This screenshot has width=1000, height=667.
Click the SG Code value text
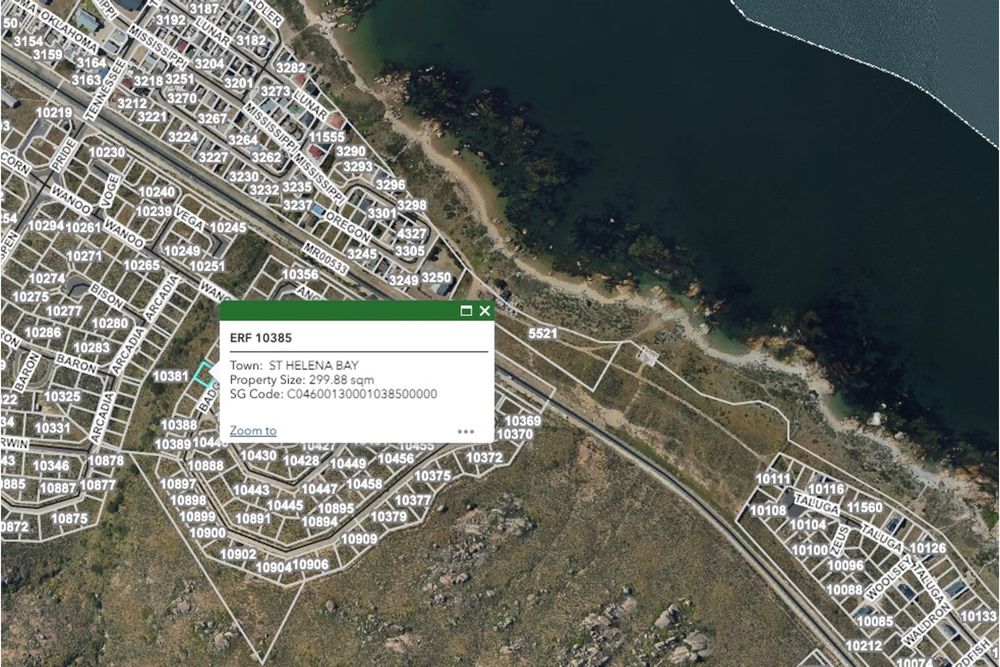pyautogui.click(x=362, y=394)
